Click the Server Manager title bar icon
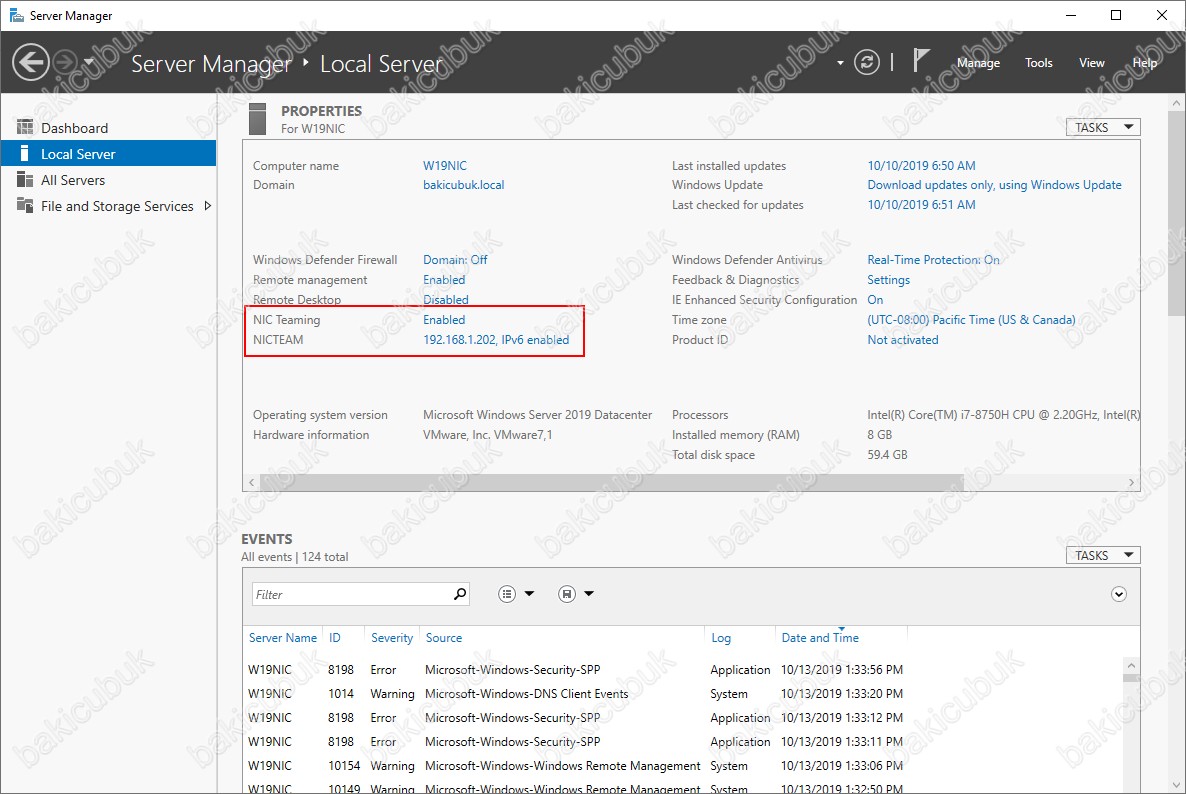 click(x=16, y=15)
